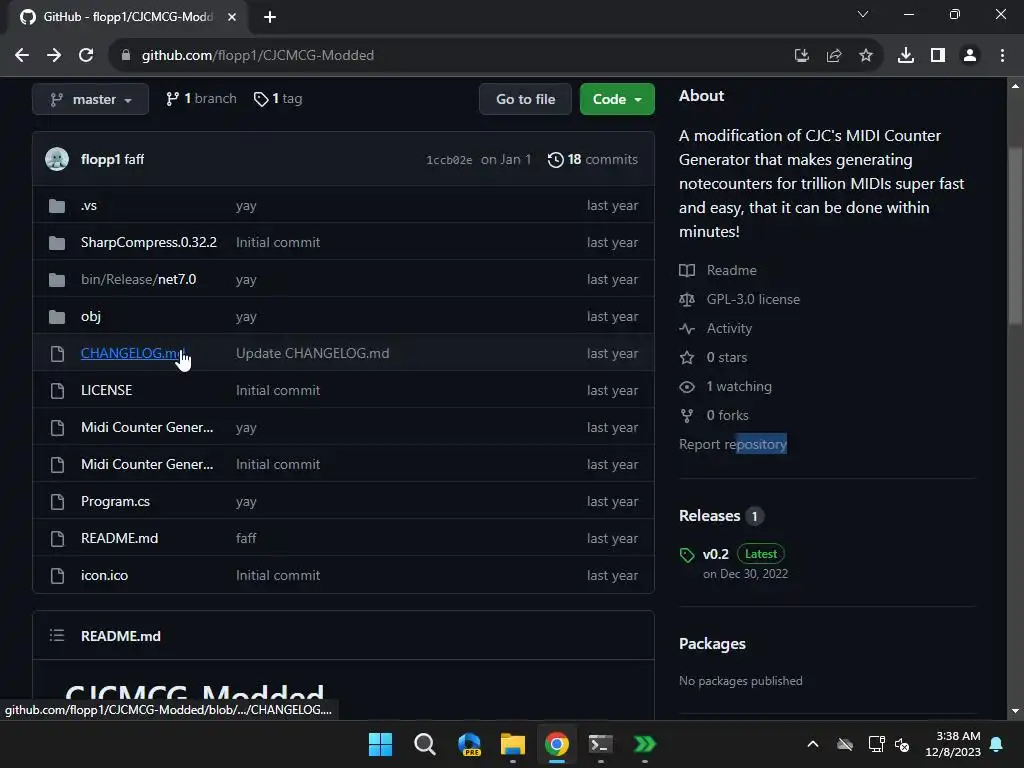This screenshot has height=768, width=1024.
Task: Click the file icon beside Program.cs
Action: click(x=57, y=502)
